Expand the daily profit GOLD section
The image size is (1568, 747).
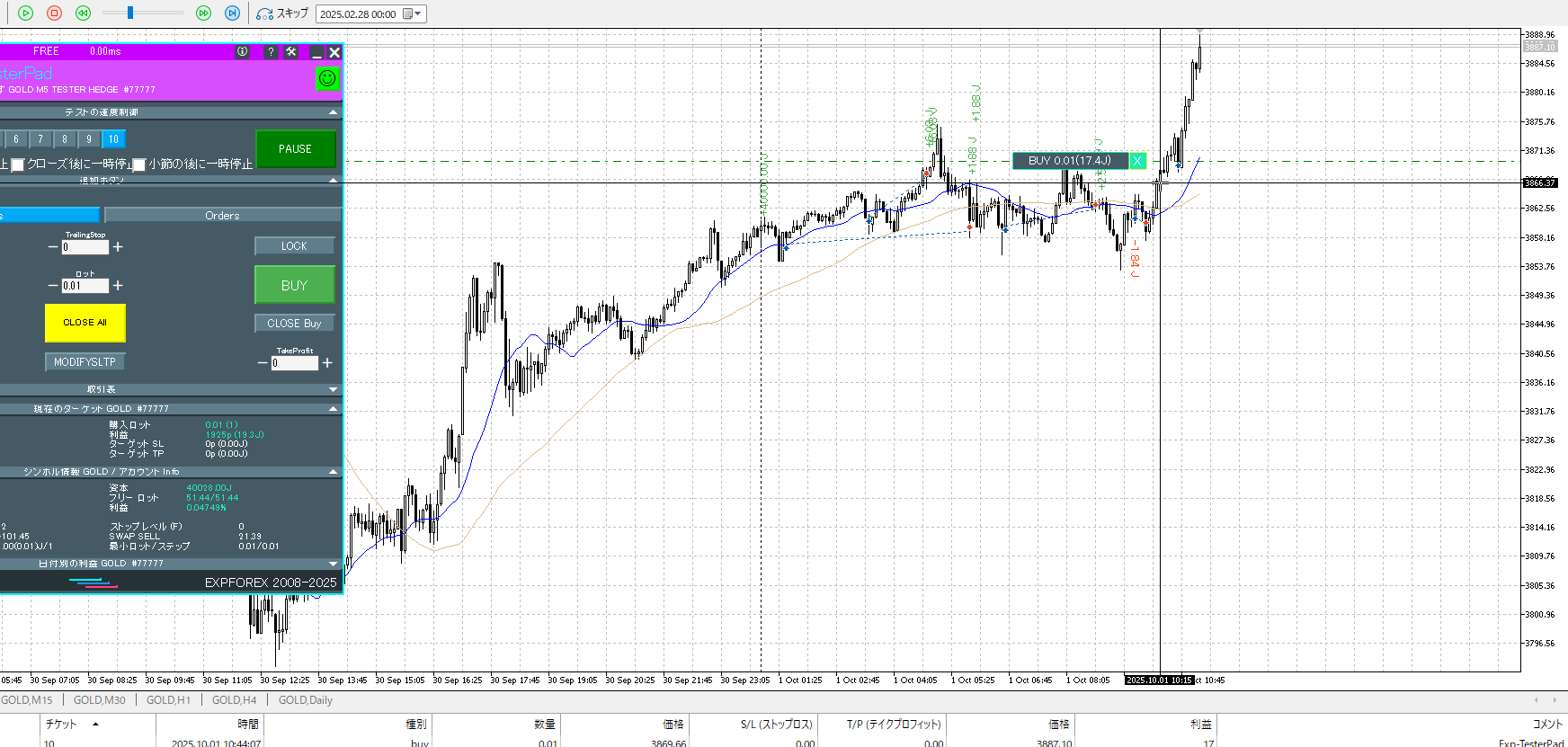334,564
